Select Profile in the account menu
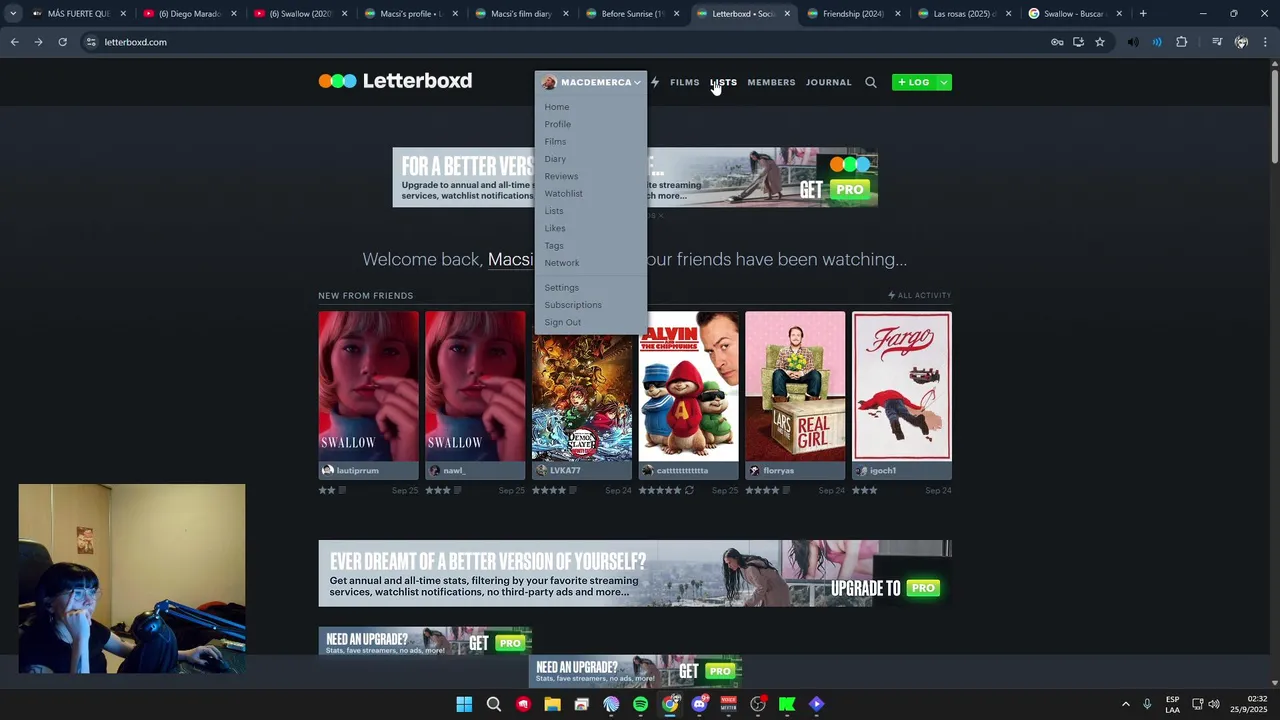Viewport: 1280px width, 720px height. click(558, 124)
